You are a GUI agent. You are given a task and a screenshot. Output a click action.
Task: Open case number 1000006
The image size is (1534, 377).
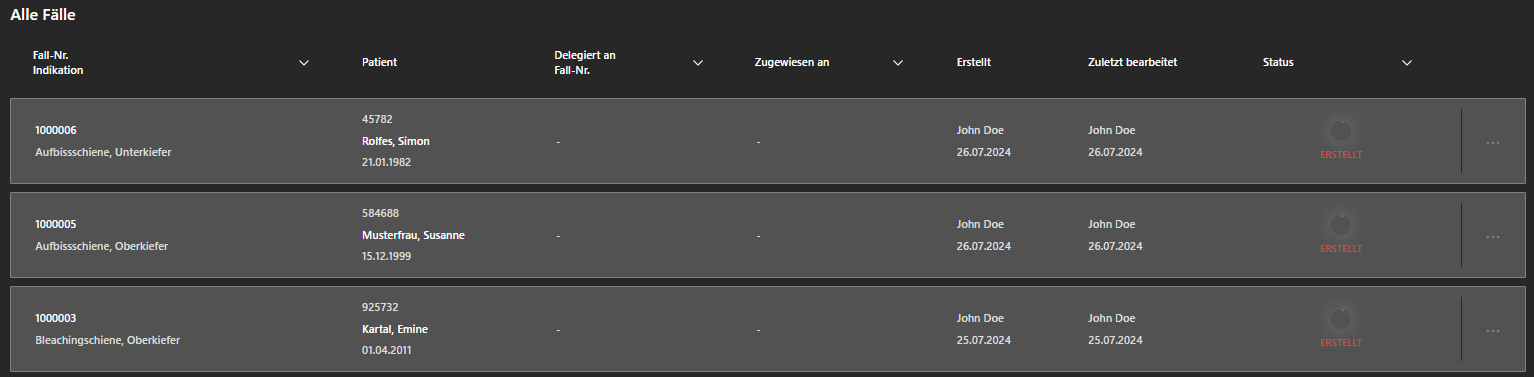pos(56,130)
